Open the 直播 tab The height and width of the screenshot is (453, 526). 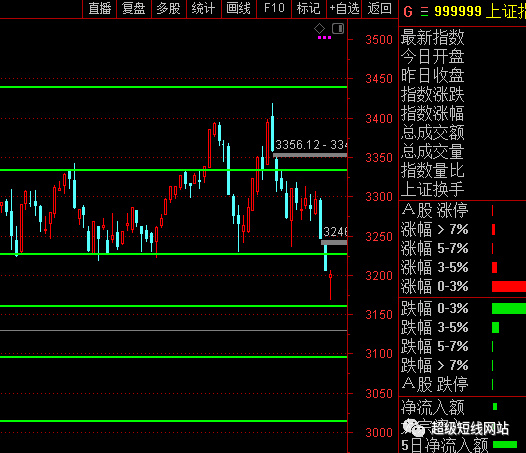point(100,9)
